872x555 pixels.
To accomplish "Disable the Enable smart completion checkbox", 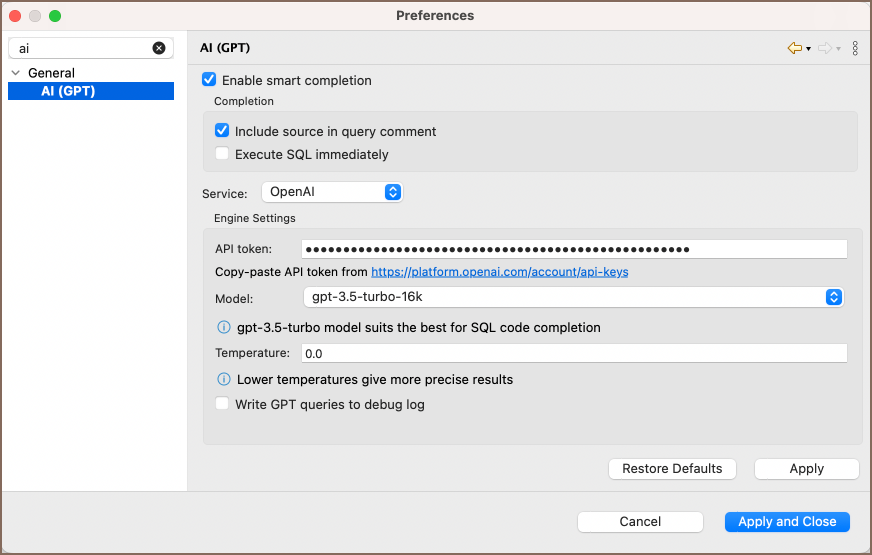I will coord(209,80).
